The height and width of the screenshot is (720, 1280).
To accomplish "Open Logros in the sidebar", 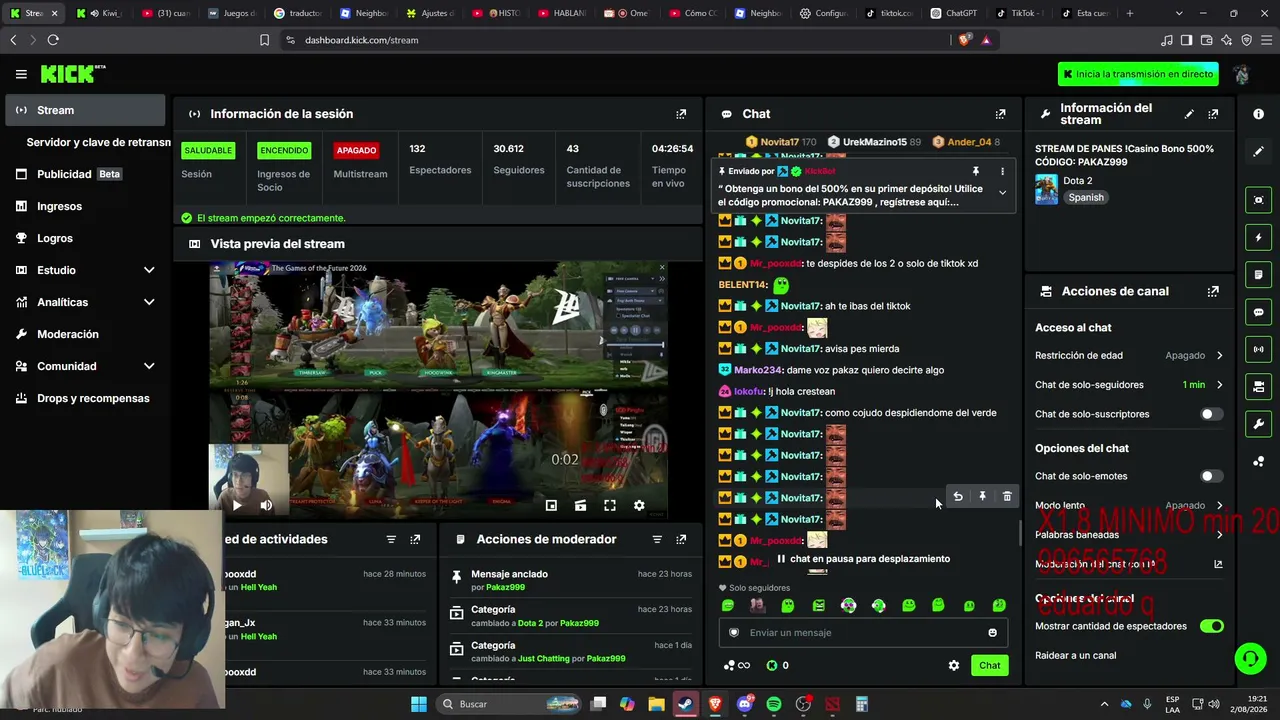I will (85, 238).
